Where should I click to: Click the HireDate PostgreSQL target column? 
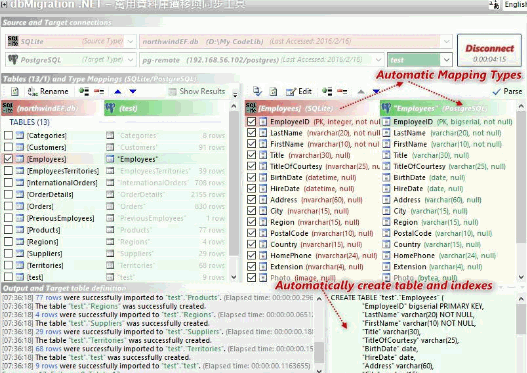click(x=447, y=189)
